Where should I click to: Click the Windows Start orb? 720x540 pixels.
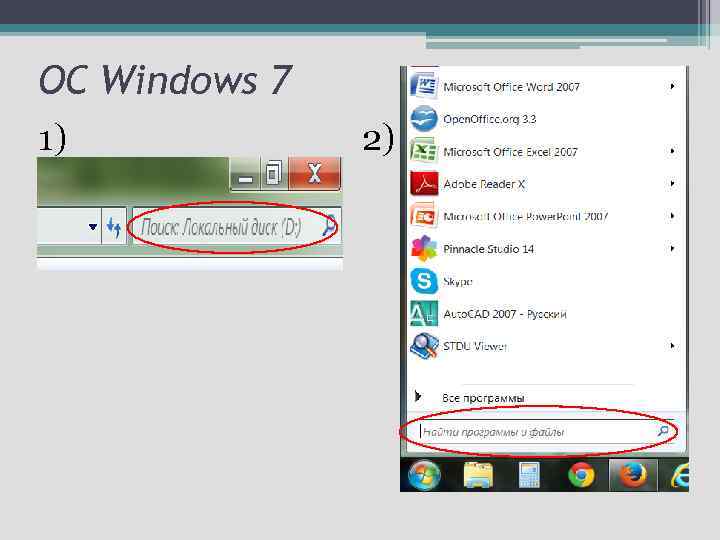(424, 475)
